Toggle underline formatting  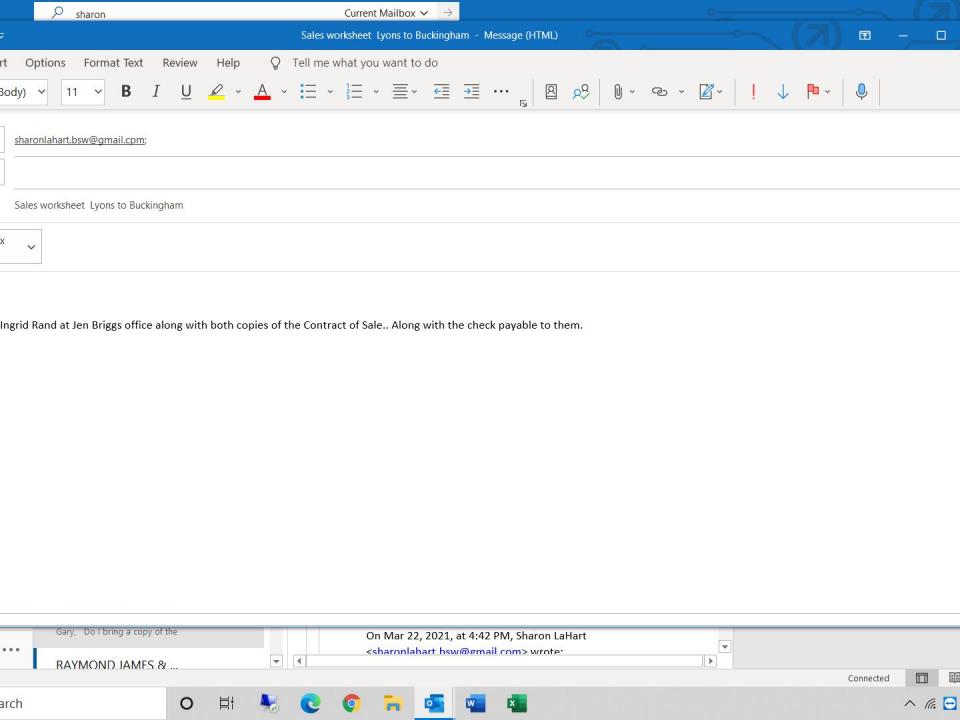pos(186,92)
